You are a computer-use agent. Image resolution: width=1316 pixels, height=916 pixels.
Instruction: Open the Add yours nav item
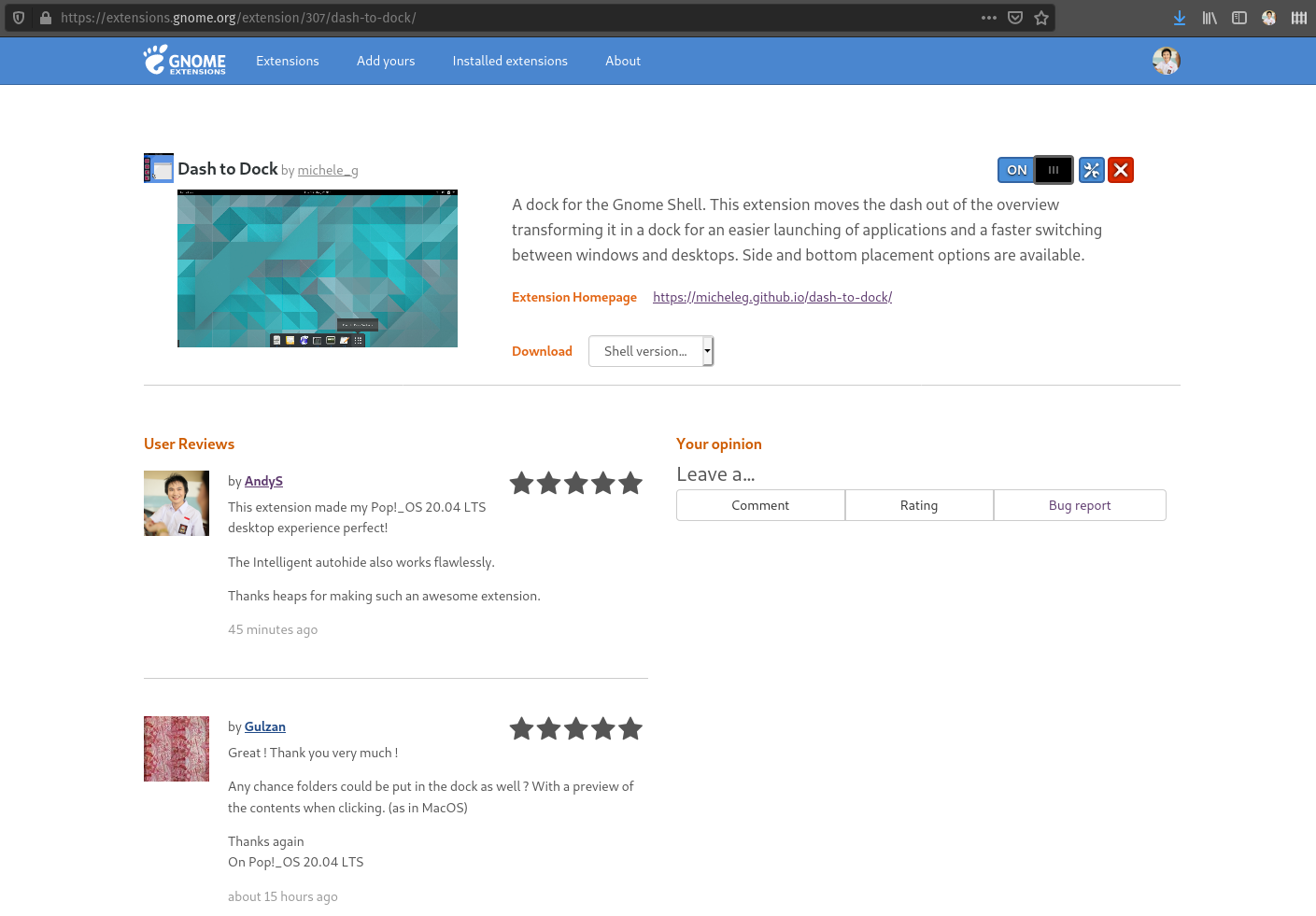(386, 61)
